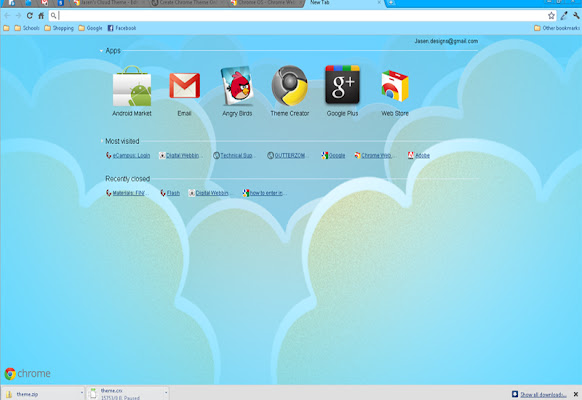Click the Jasen.designs@gmail.com account text
The height and width of the screenshot is (400, 582).
446,41
